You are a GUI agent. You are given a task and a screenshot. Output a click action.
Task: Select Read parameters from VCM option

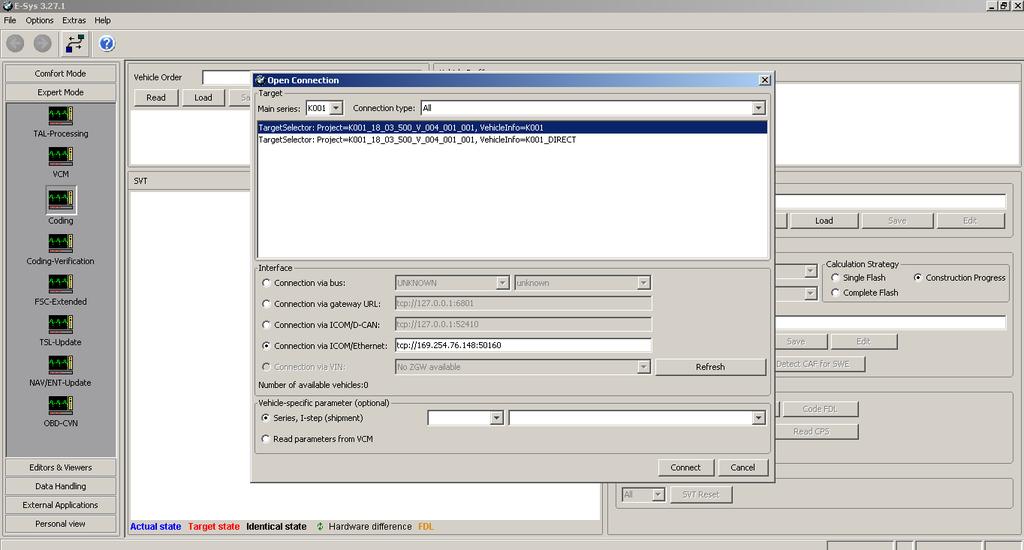(x=266, y=439)
